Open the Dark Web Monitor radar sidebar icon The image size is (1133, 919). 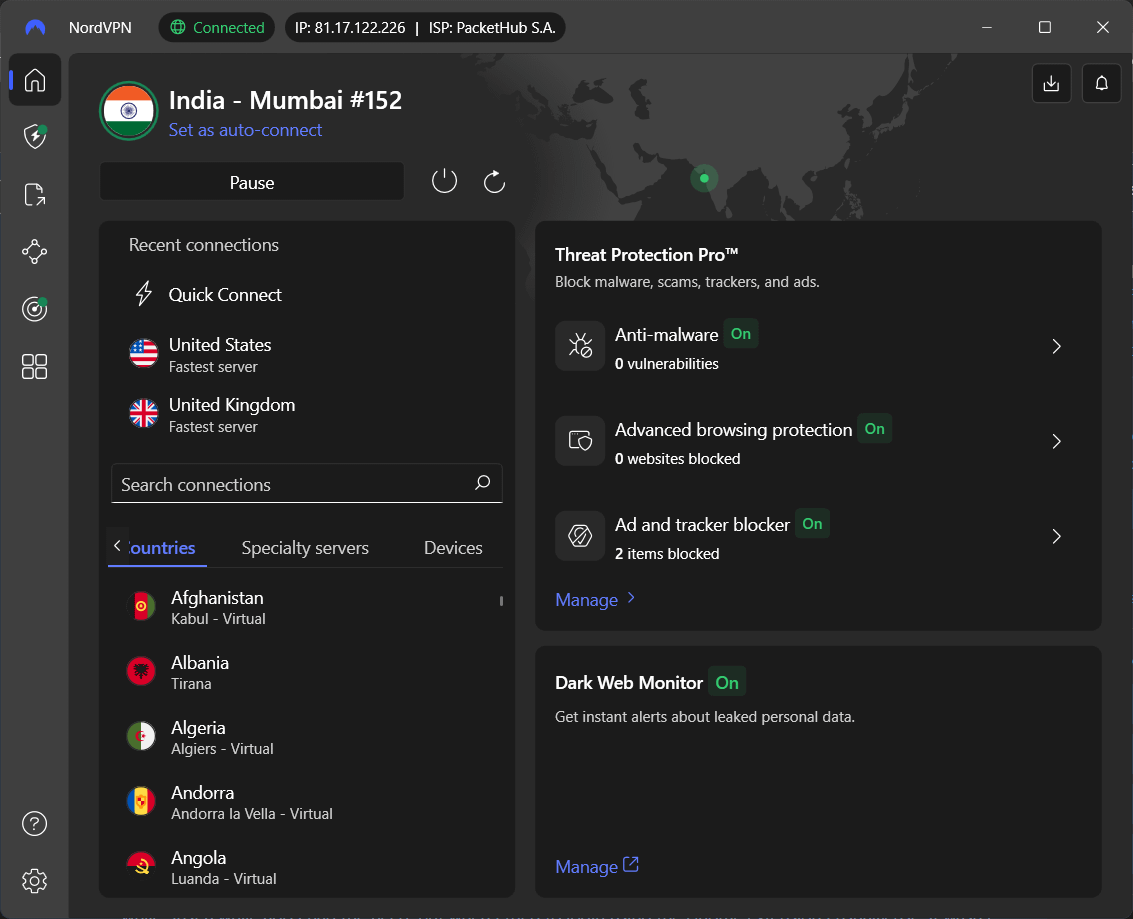click(35, 309)
